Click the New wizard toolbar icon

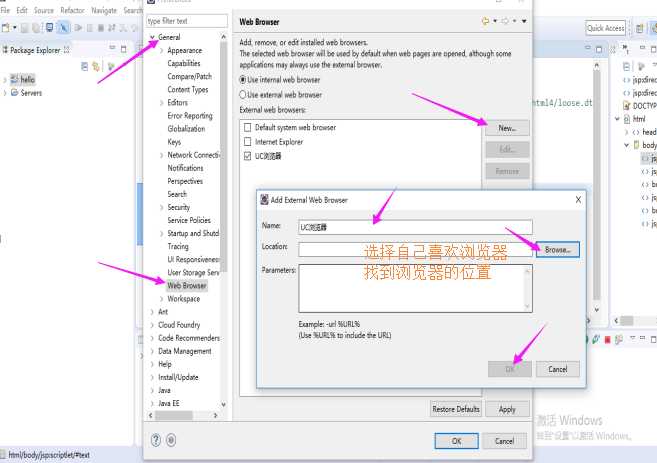pyautogui.click(x=5, y=28)
